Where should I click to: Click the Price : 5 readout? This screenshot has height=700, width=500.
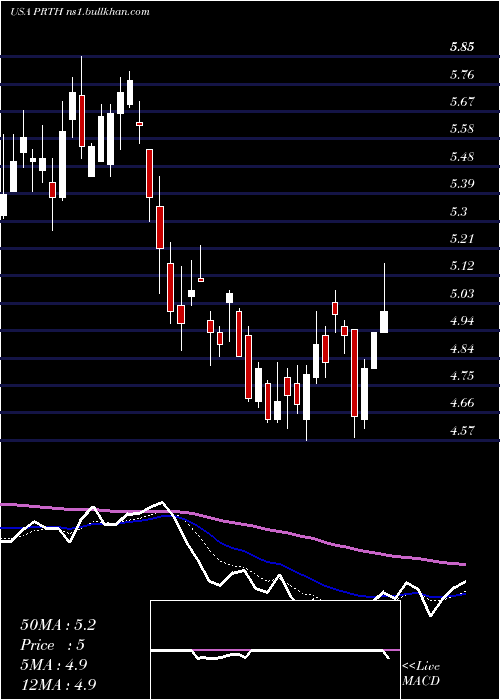[x=52, y=645]
